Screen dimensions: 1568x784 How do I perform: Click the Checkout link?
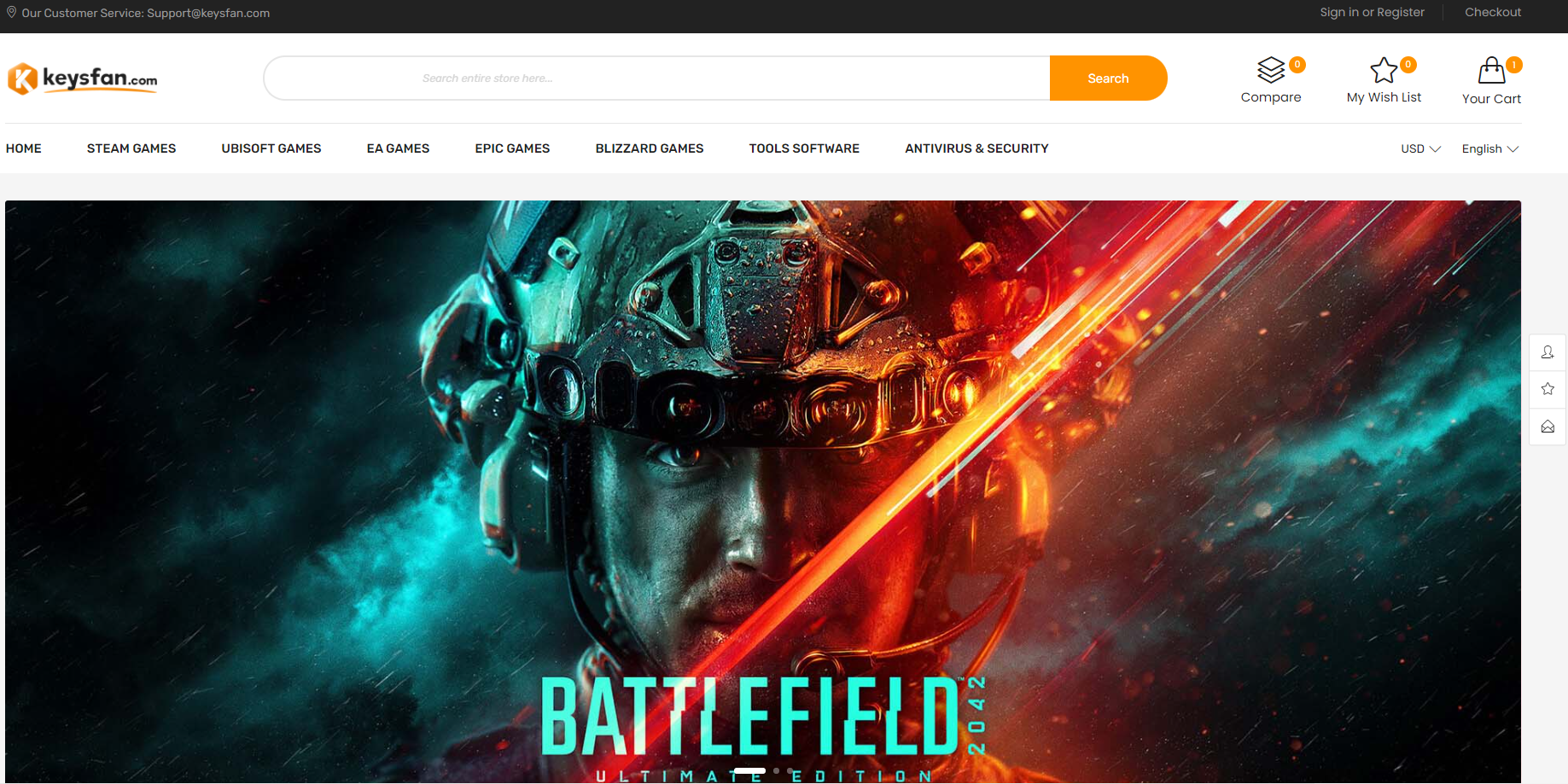(x=1493, y=12)
